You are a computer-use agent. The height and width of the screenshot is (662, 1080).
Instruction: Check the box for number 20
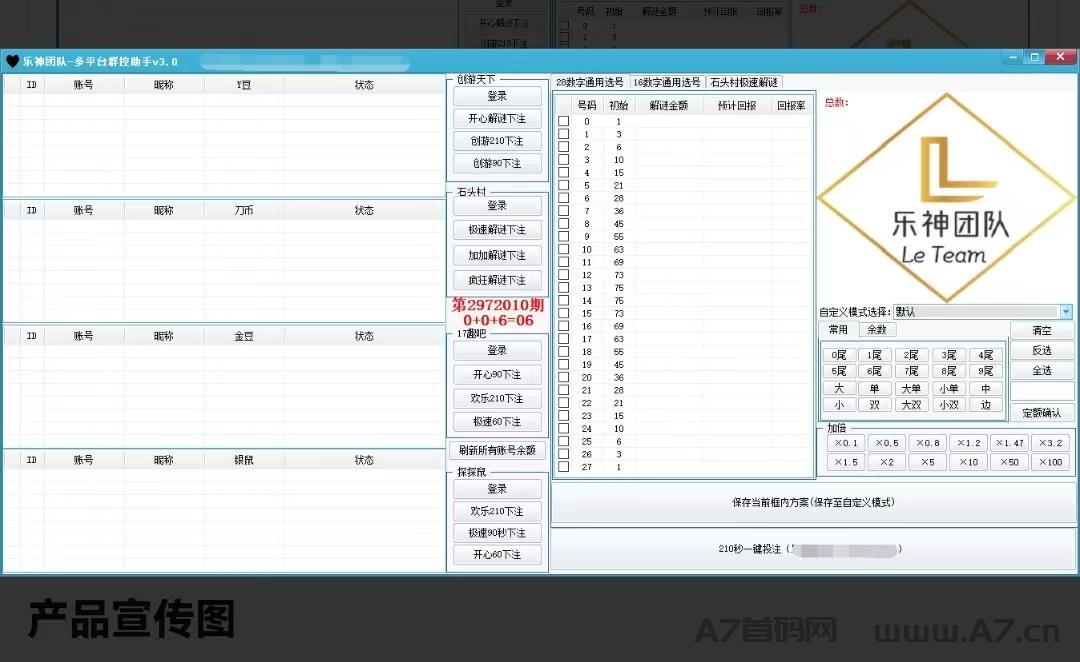[x=563, y=377]
